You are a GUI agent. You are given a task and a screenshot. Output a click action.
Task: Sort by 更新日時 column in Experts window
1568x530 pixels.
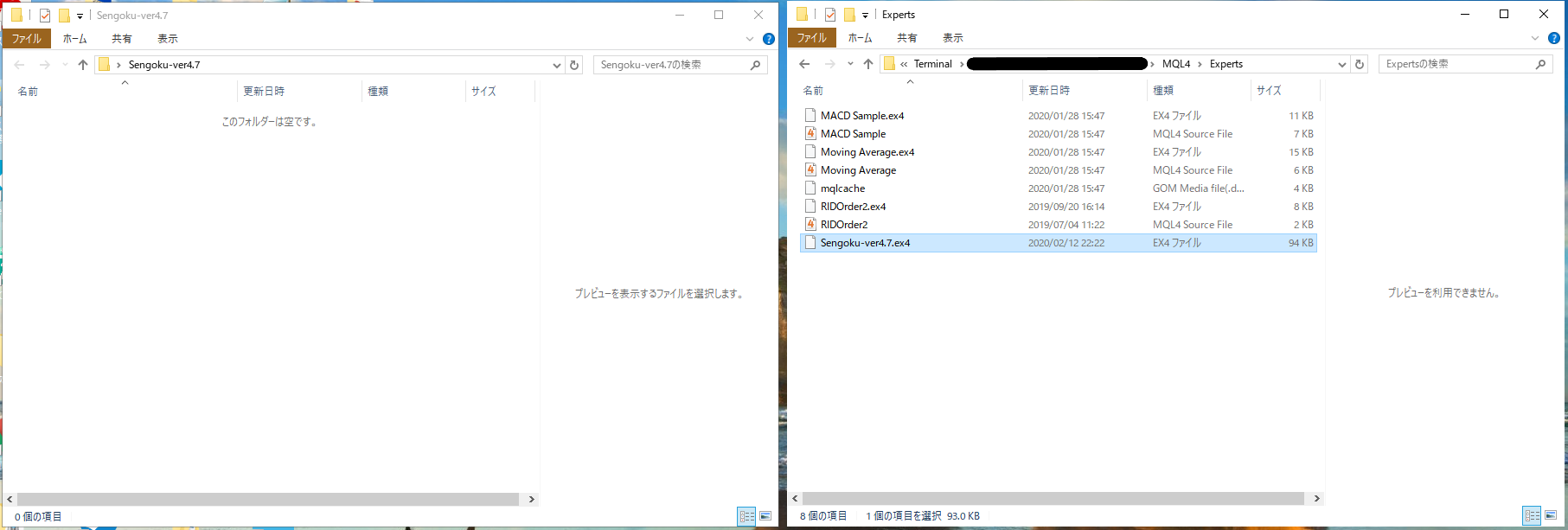tap(1049, 91)
